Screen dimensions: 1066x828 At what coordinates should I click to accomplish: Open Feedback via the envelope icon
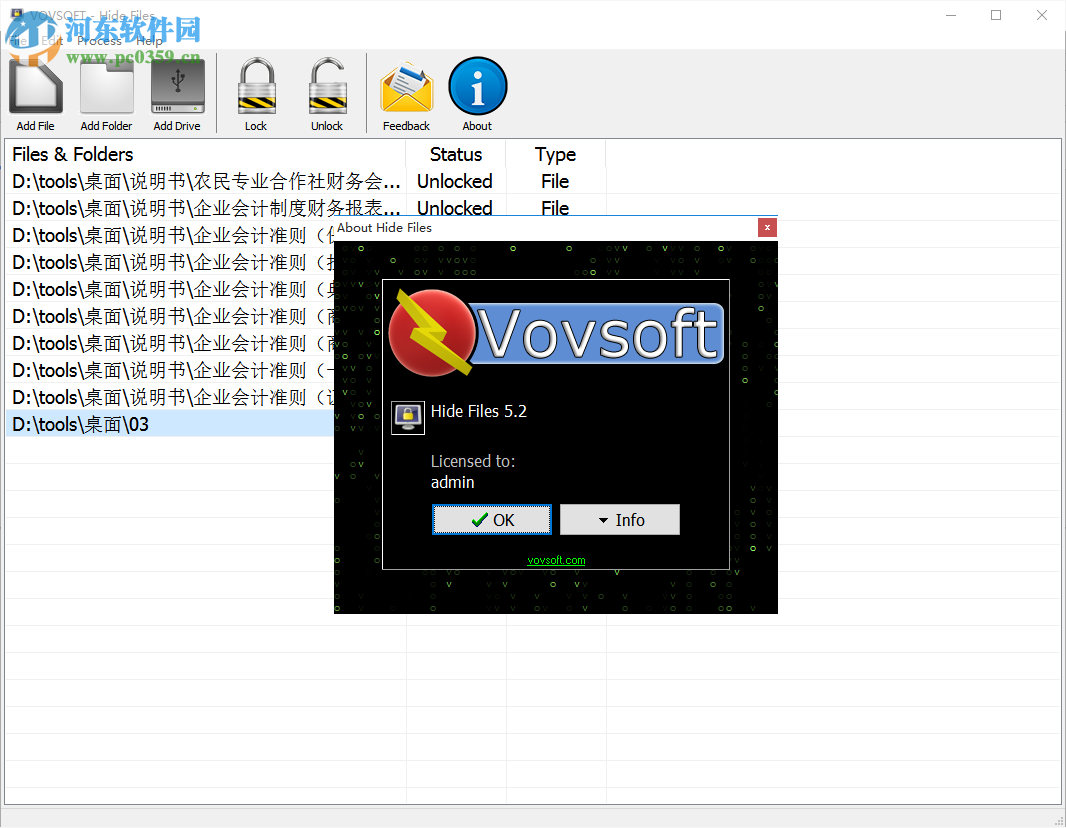(406, 88)
